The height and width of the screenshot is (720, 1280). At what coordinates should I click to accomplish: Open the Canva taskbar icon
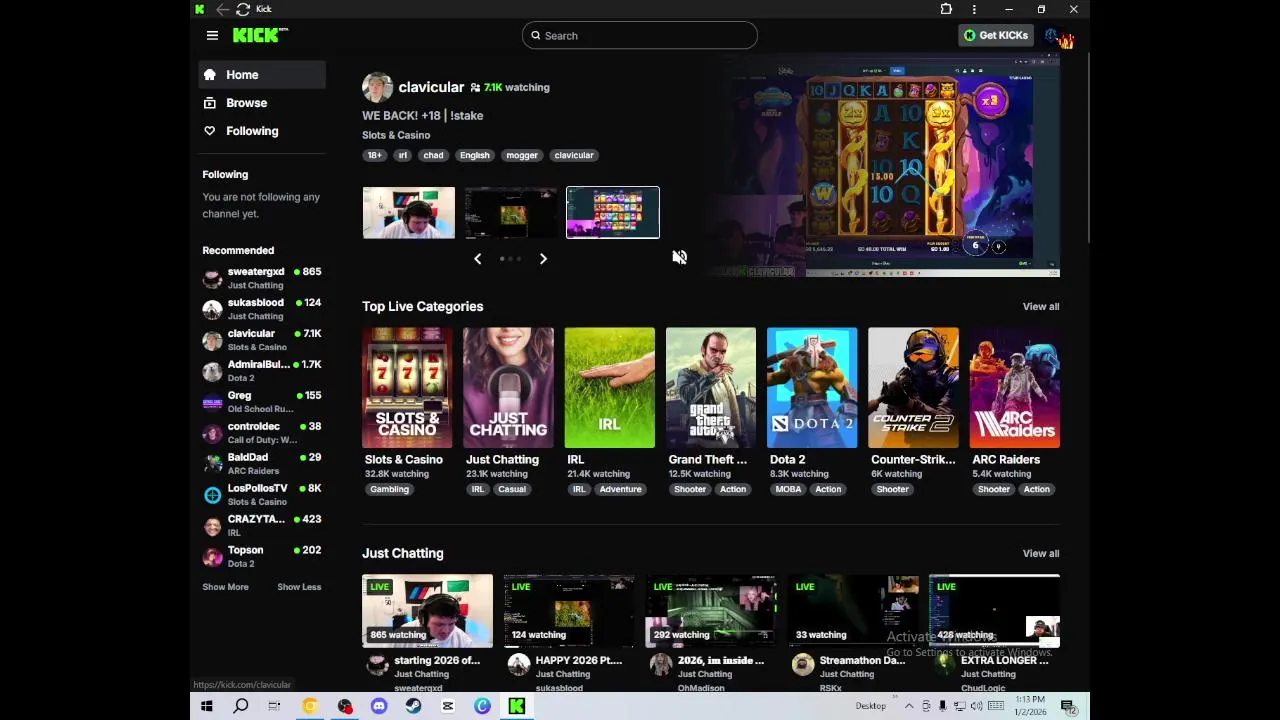pyautogui.click(x=482, y=706)
